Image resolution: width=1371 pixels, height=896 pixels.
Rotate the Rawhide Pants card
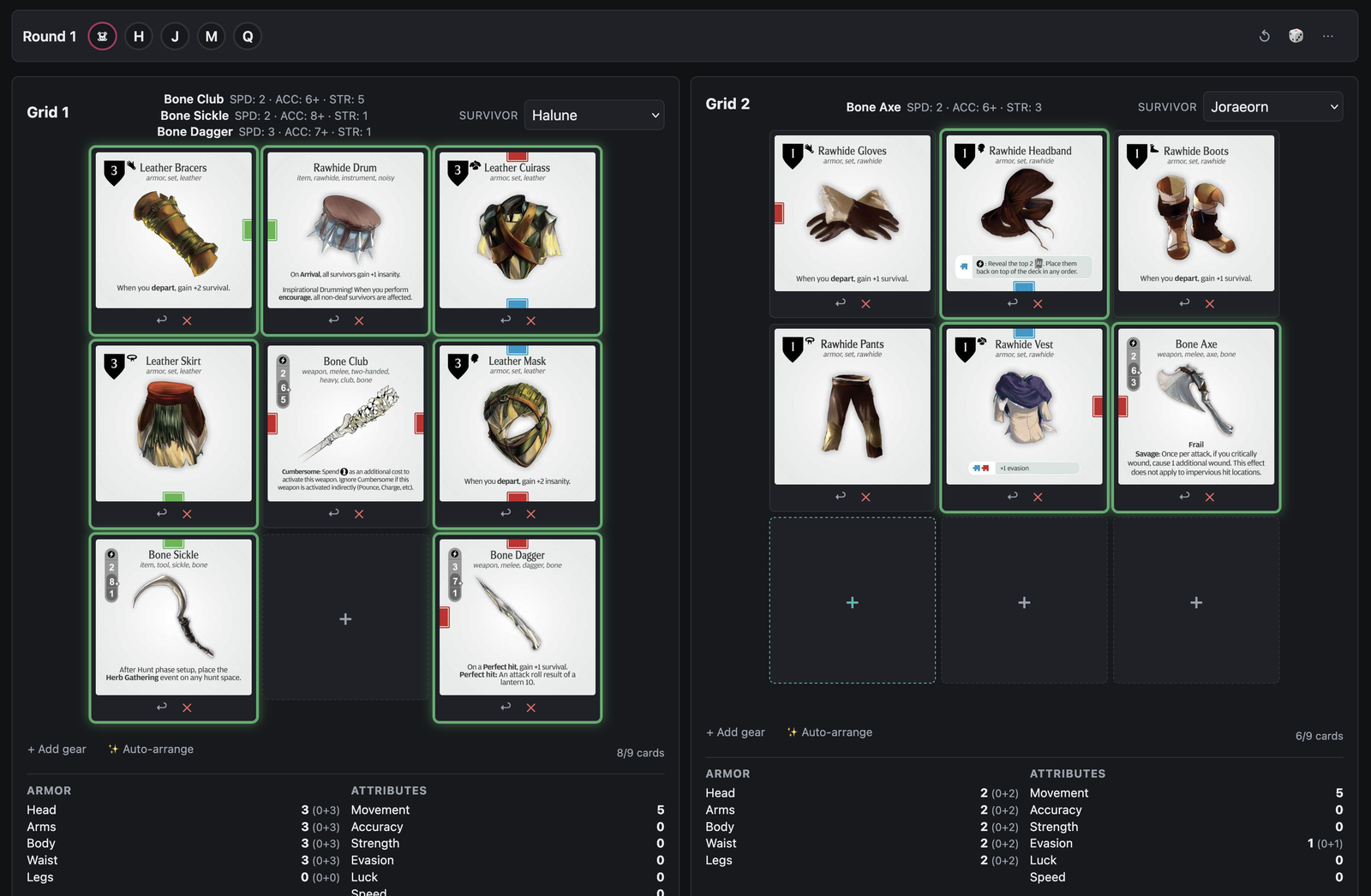[840, 496]
